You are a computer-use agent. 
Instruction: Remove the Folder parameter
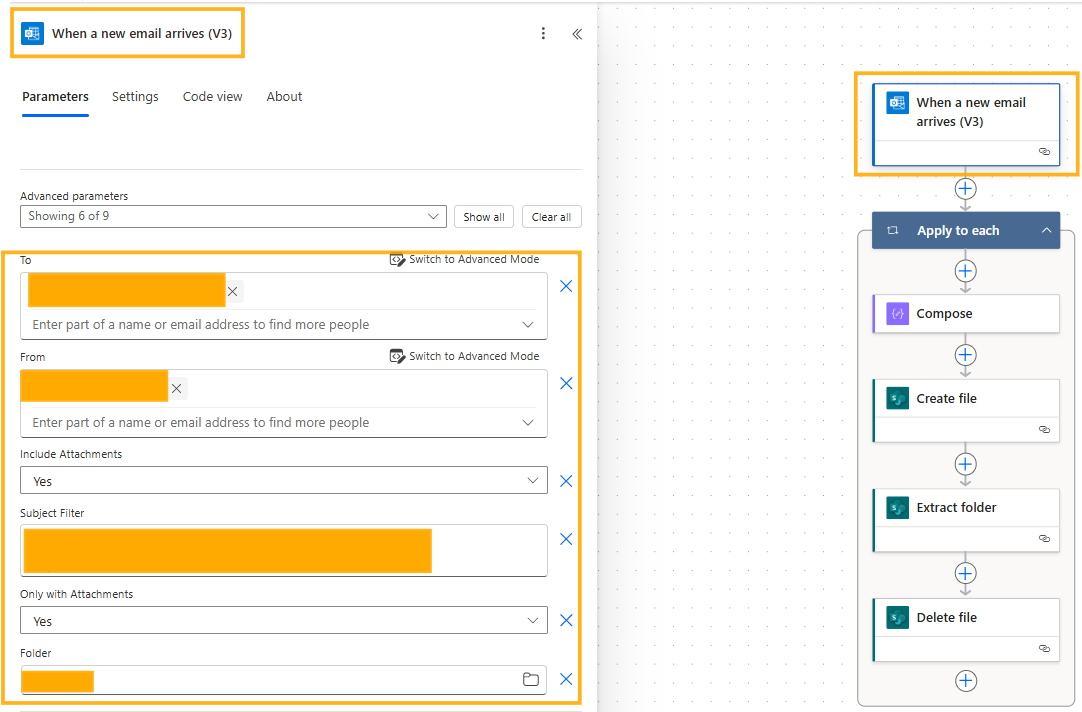566,679
